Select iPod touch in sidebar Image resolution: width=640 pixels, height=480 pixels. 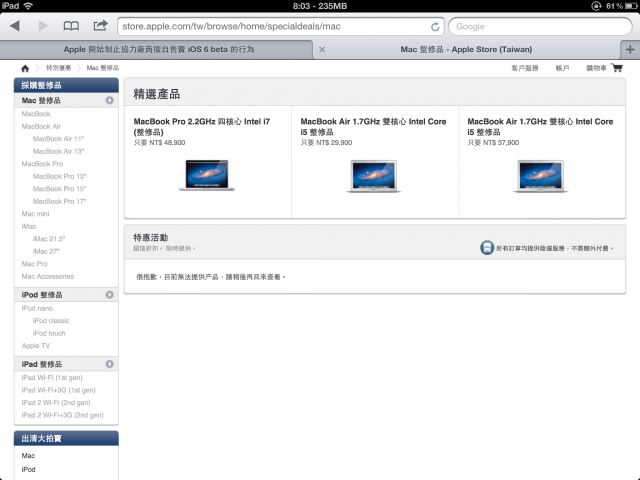click(x=49, y=333)
